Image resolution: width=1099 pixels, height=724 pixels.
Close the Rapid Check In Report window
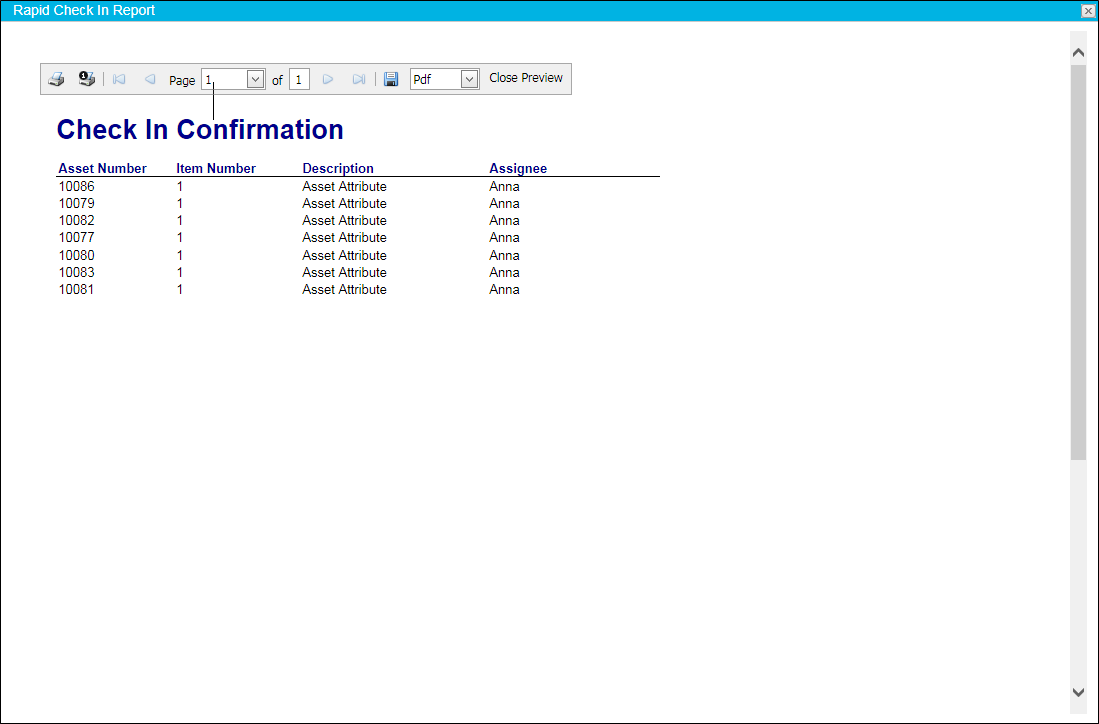[1088, 11]
